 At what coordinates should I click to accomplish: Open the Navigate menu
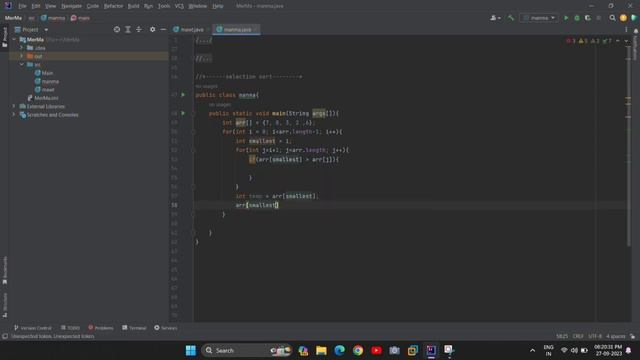coord(71,6)
